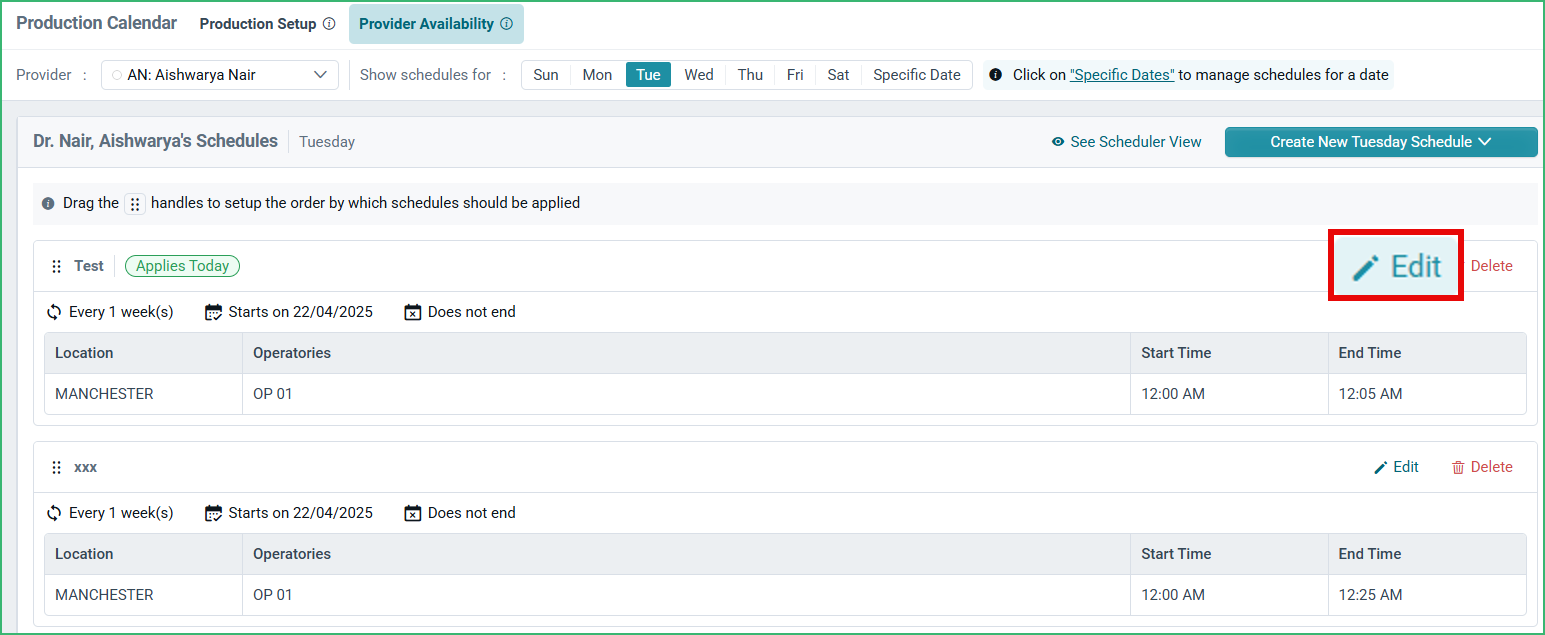Image resolution: width=1545 pixels, height=635 pixels.
Task: Click trash icon for xxx schedule
Action: click(x=1458, y=467)
